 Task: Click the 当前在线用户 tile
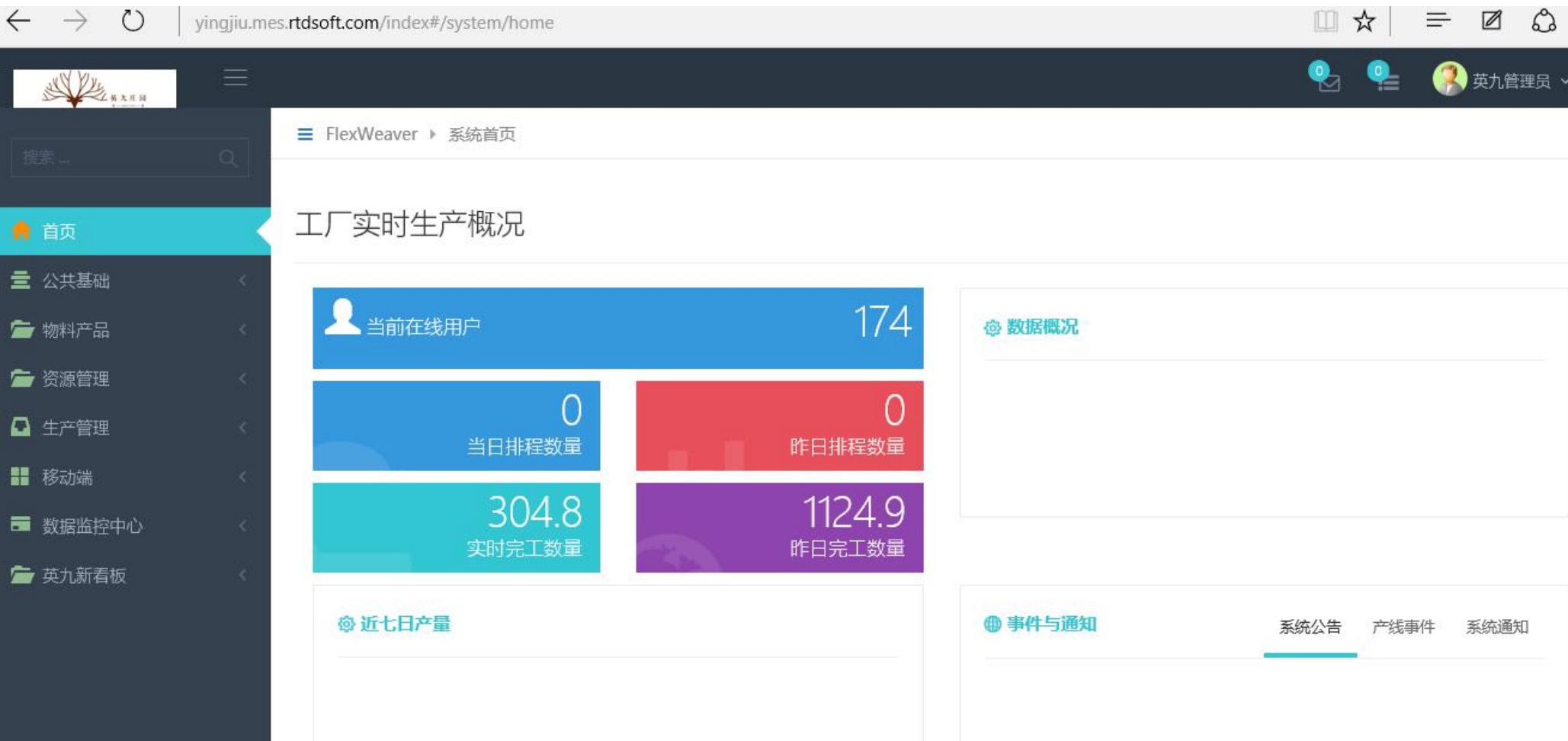[x=617, y=328]
